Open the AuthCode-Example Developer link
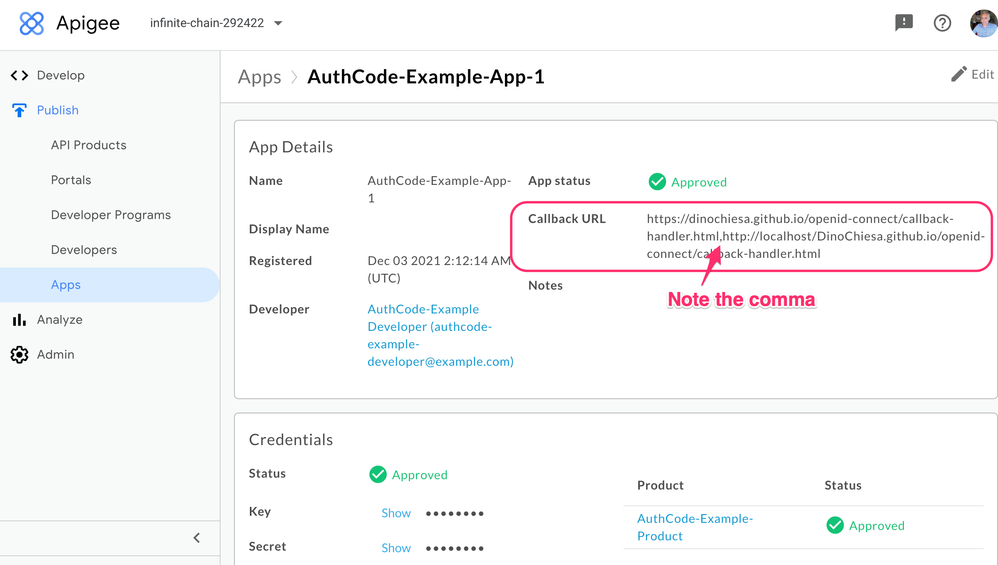The width and height of the screenshot is (998, 565). (440, 335)
